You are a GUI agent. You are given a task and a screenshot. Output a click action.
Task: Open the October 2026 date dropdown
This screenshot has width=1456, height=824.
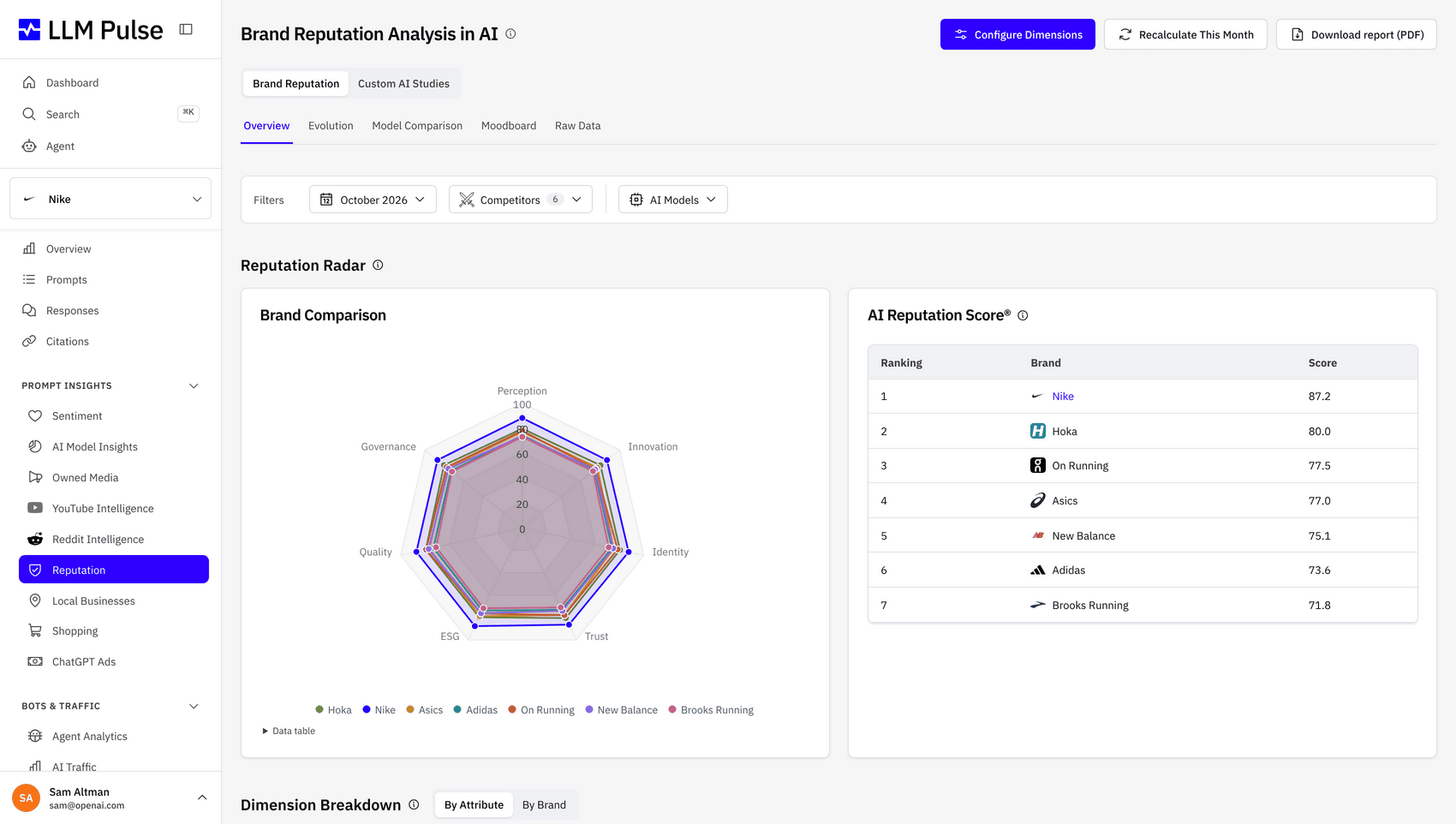(x=373, y=200)
